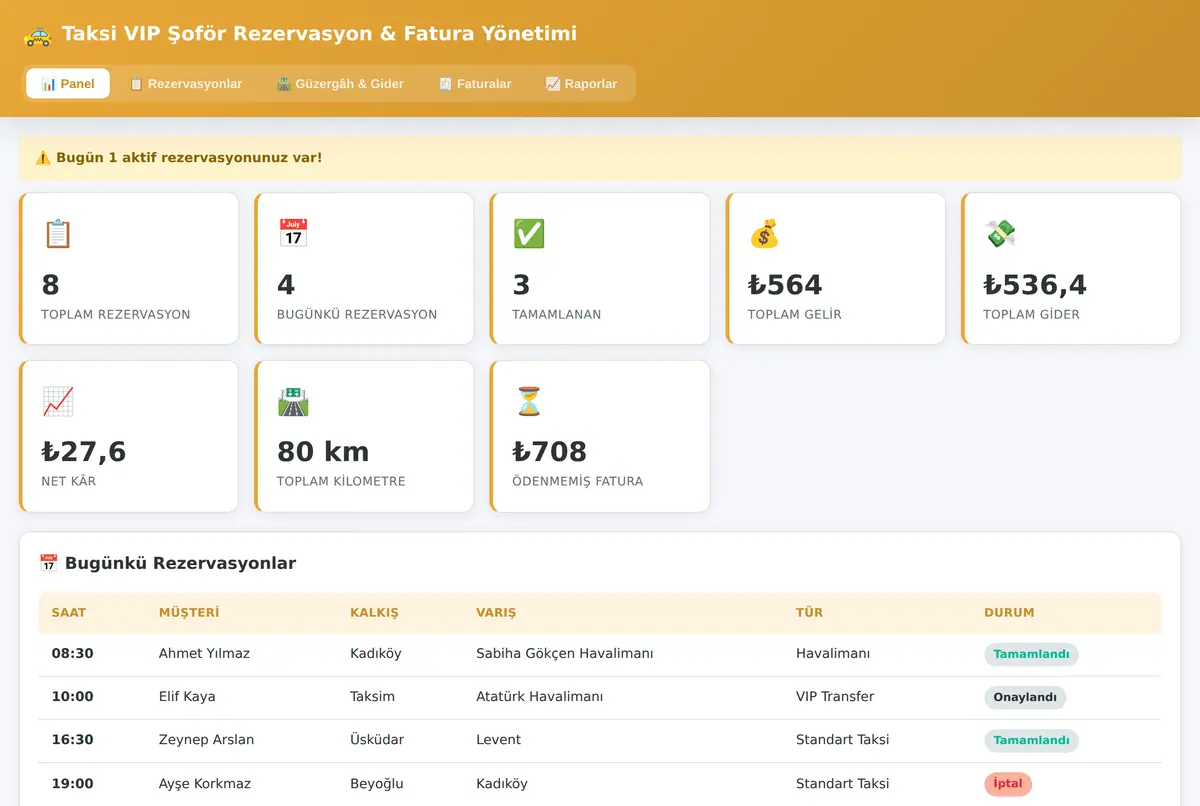Click the clipboard icon on Toplam Rezervasyon card
This screenshot has height=806, width=1200.
click(x=58, y=234)
